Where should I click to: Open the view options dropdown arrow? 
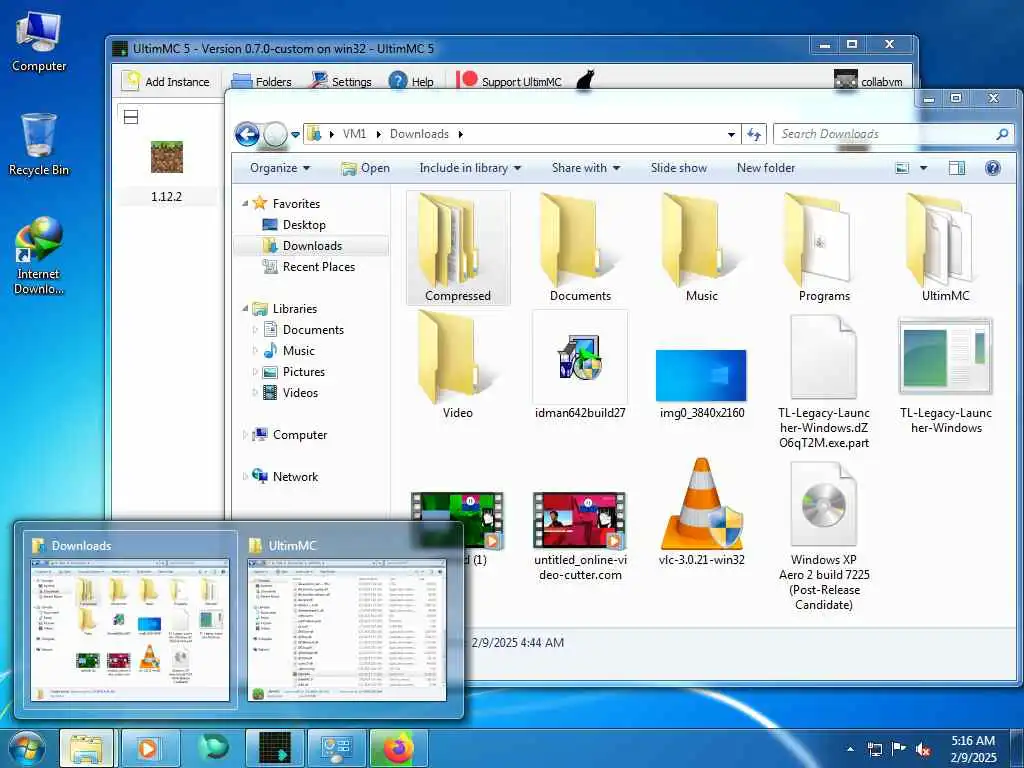coord(923,168)
